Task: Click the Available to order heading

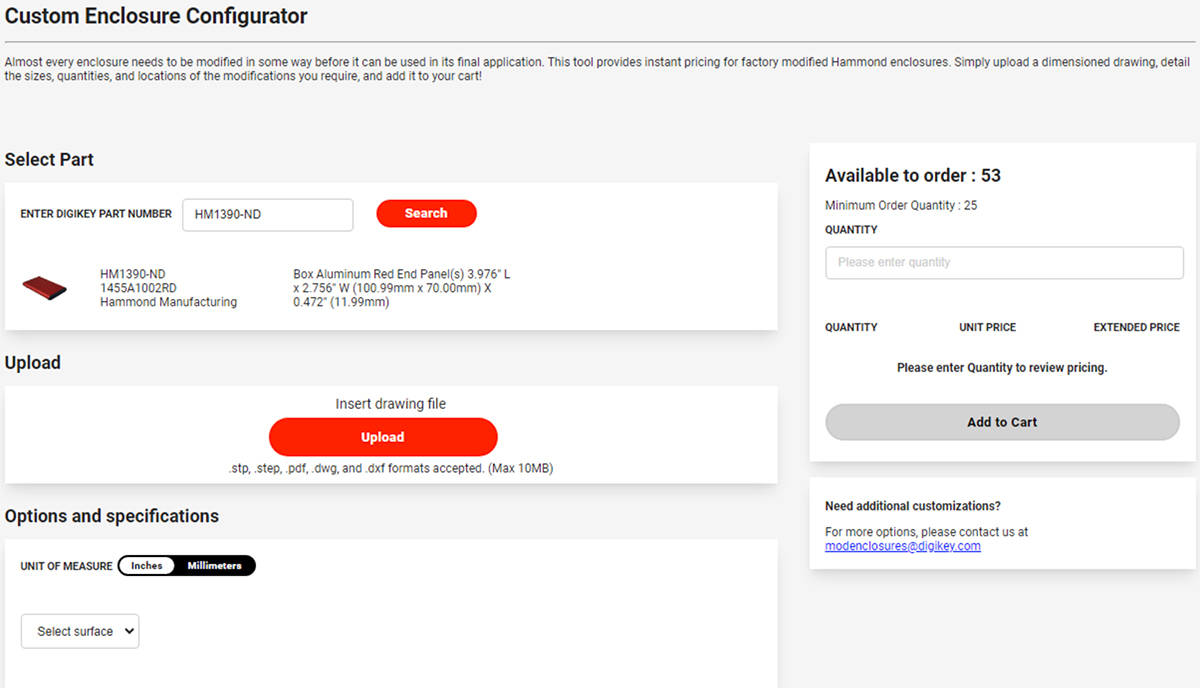Action: point(913,175)
